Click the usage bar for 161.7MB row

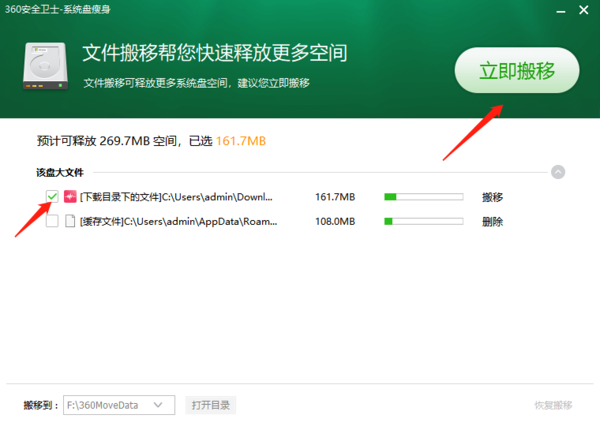tap(424, 197)
